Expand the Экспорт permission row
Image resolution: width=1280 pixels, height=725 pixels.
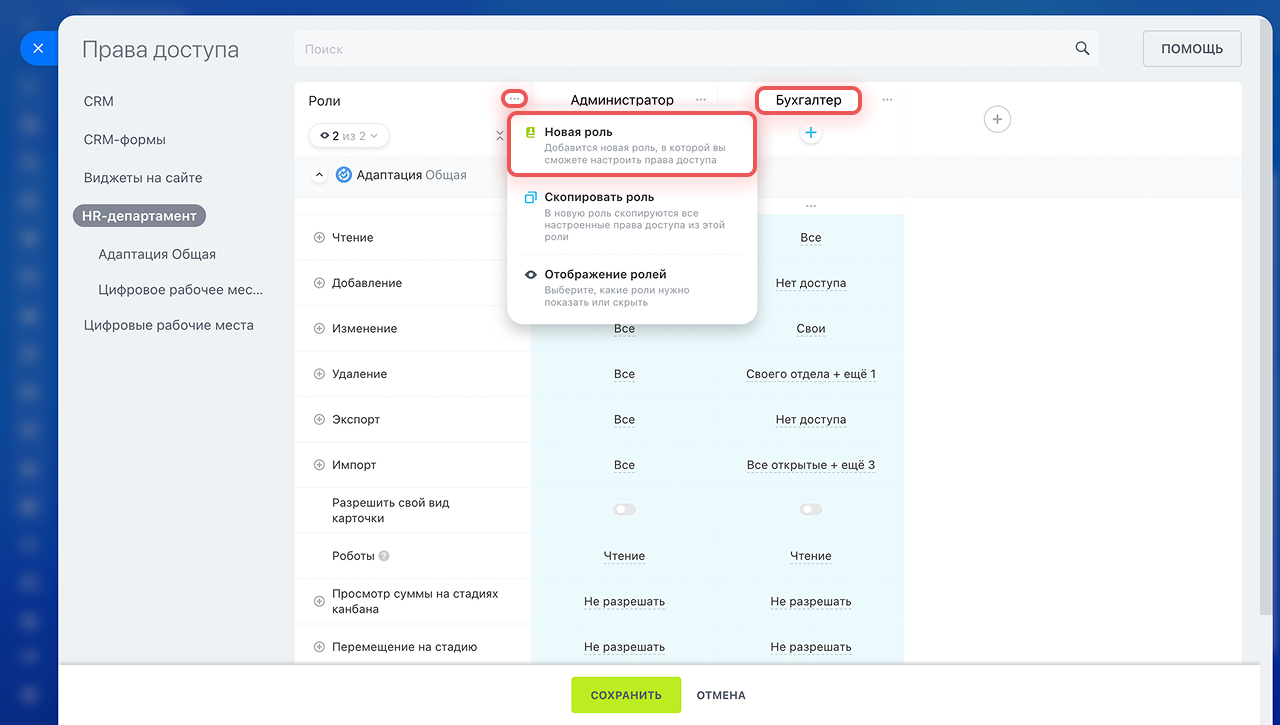point(320,420)
